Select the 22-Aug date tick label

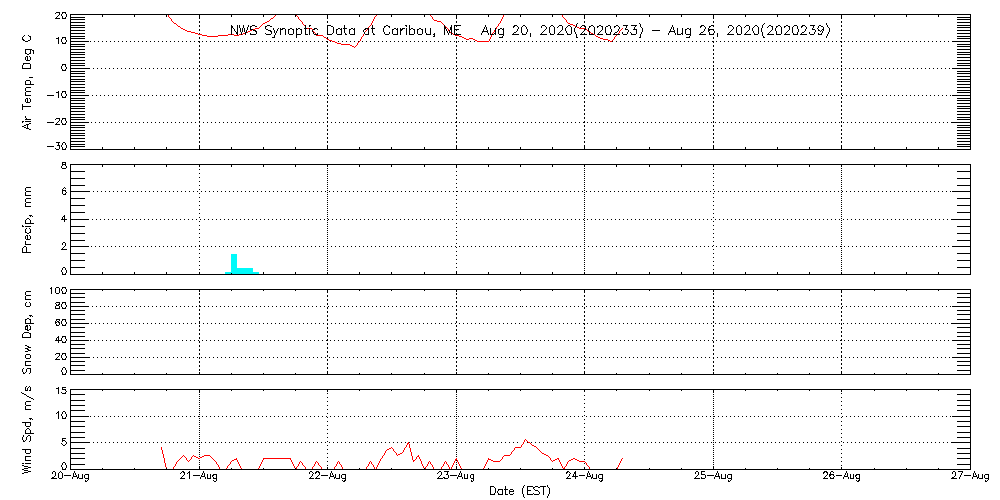327,478
